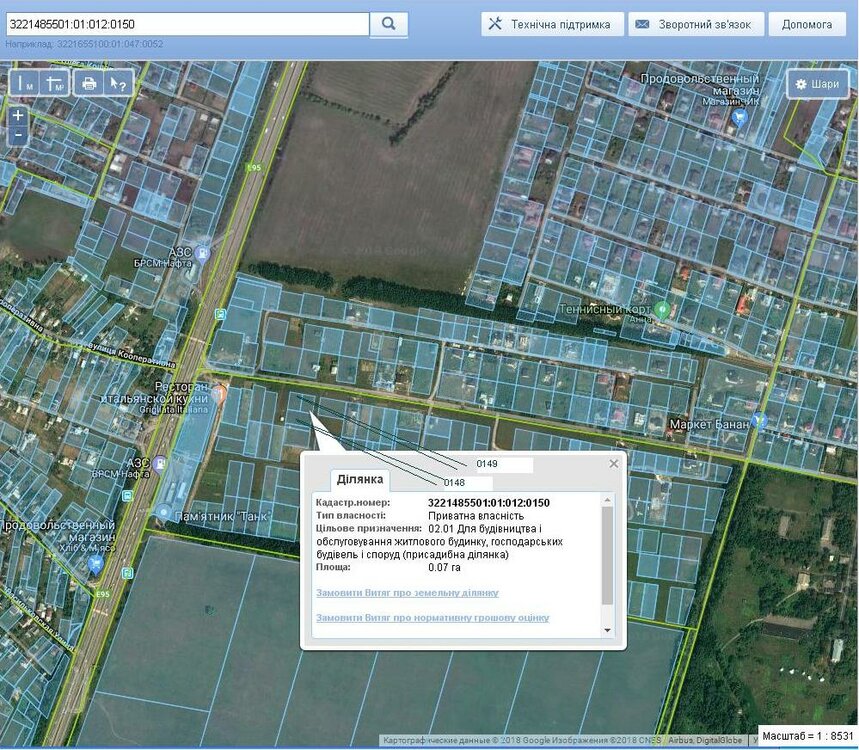Close the Ділянка info popup

(x=613, y=463)
